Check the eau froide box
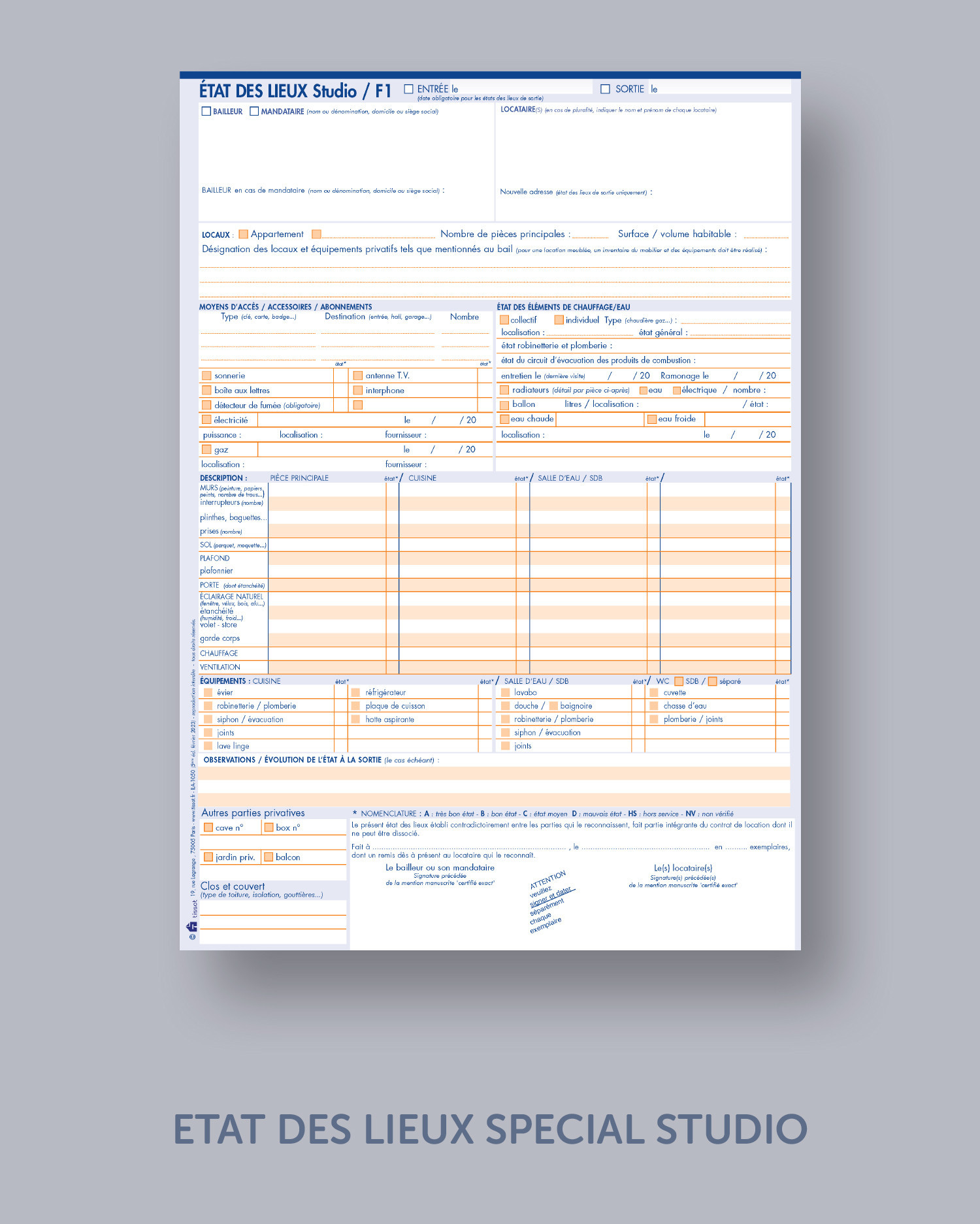The height and width of the screenshot is (1224, 980). tap(651, 419)
